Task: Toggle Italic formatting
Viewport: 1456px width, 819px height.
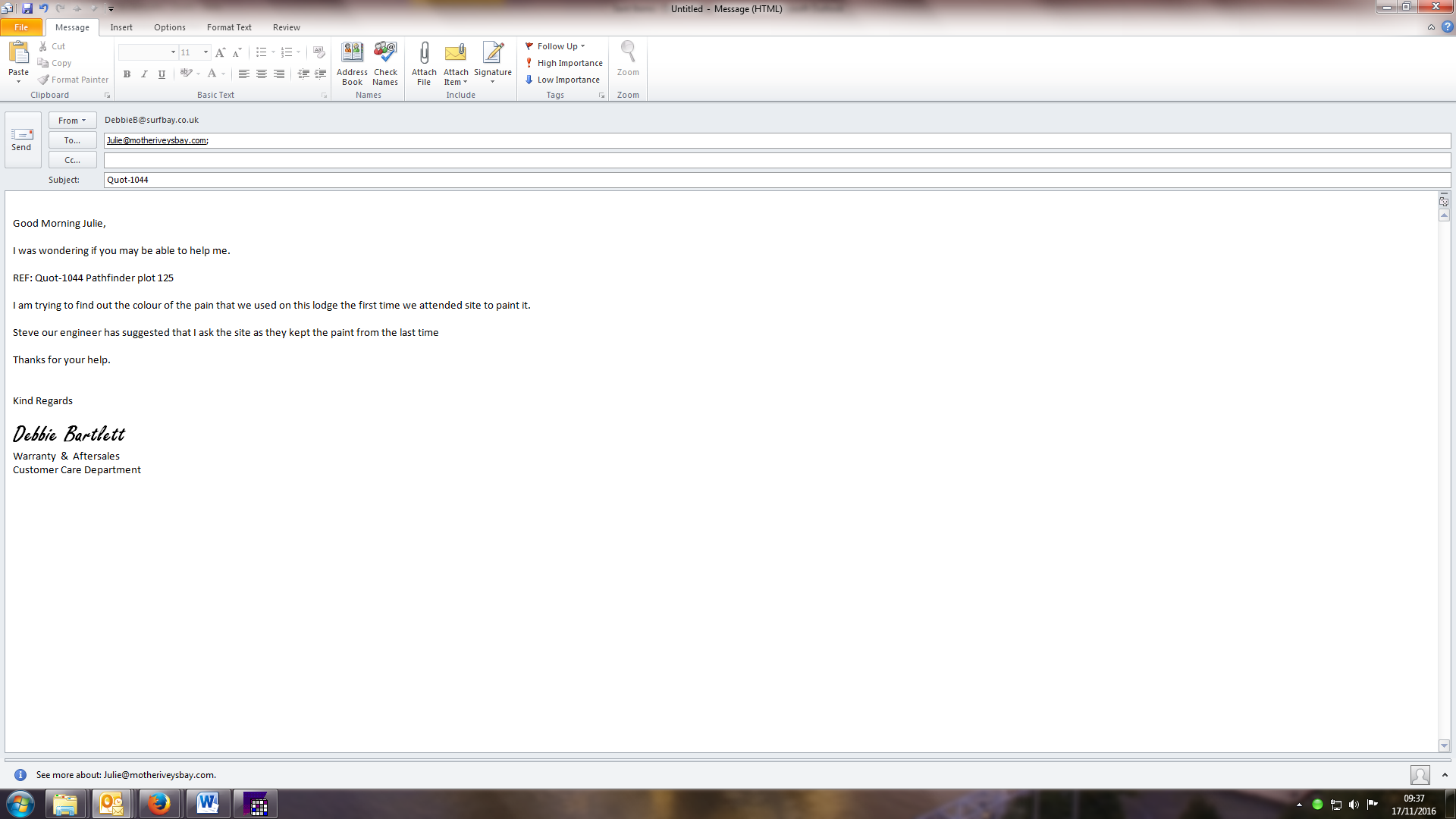Action: click(x=144, y=74)
